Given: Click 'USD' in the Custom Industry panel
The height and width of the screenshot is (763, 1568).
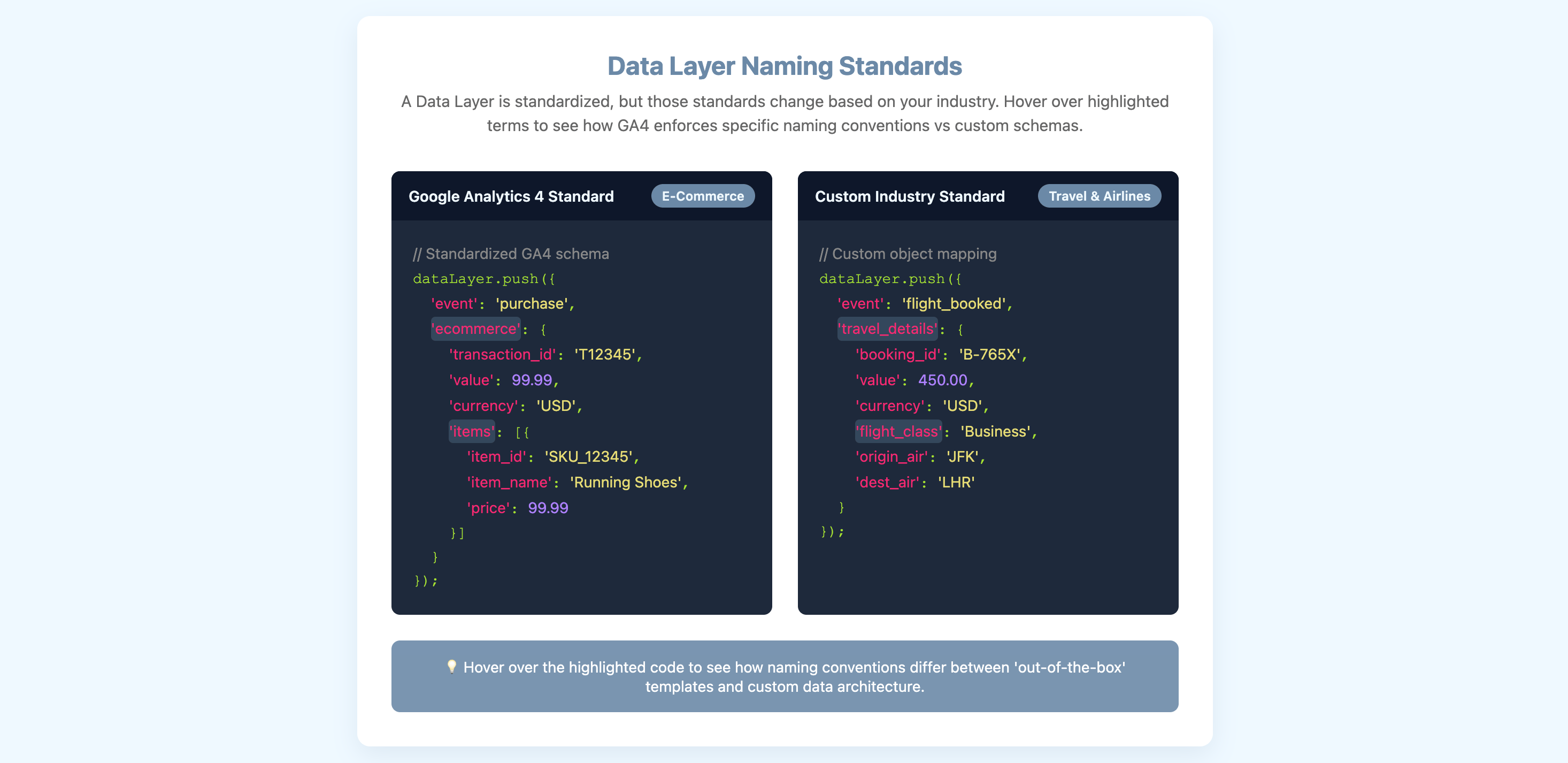Looking at the screenshot, I should [962, 406].
